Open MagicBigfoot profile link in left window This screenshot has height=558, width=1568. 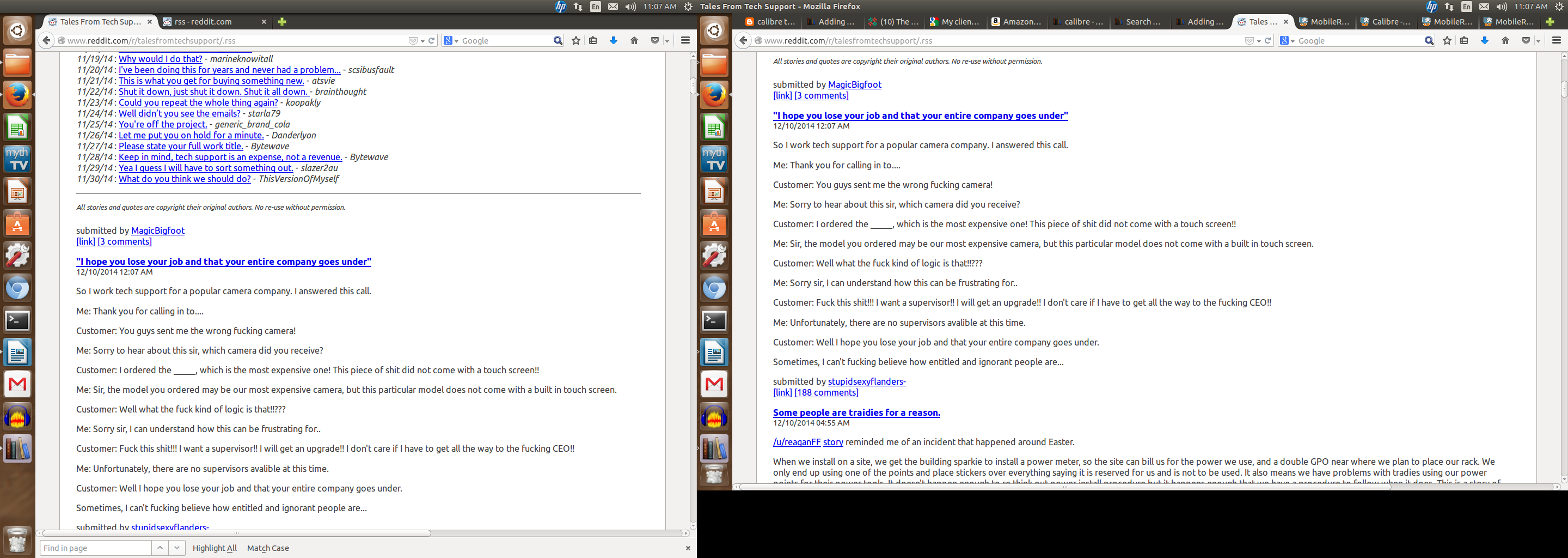tap(158, 231)
